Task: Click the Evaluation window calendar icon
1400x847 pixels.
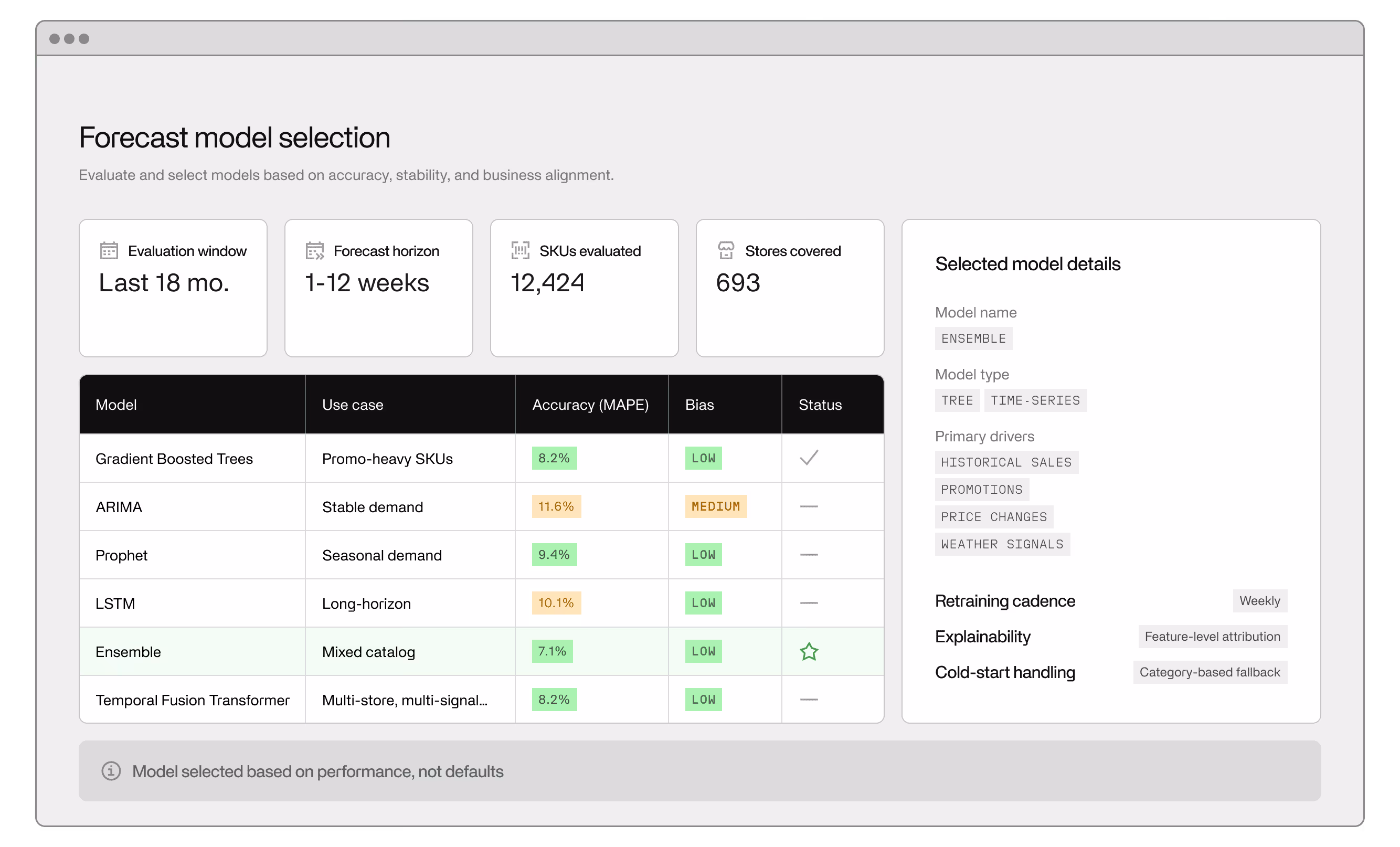Action: click(110, 250)
